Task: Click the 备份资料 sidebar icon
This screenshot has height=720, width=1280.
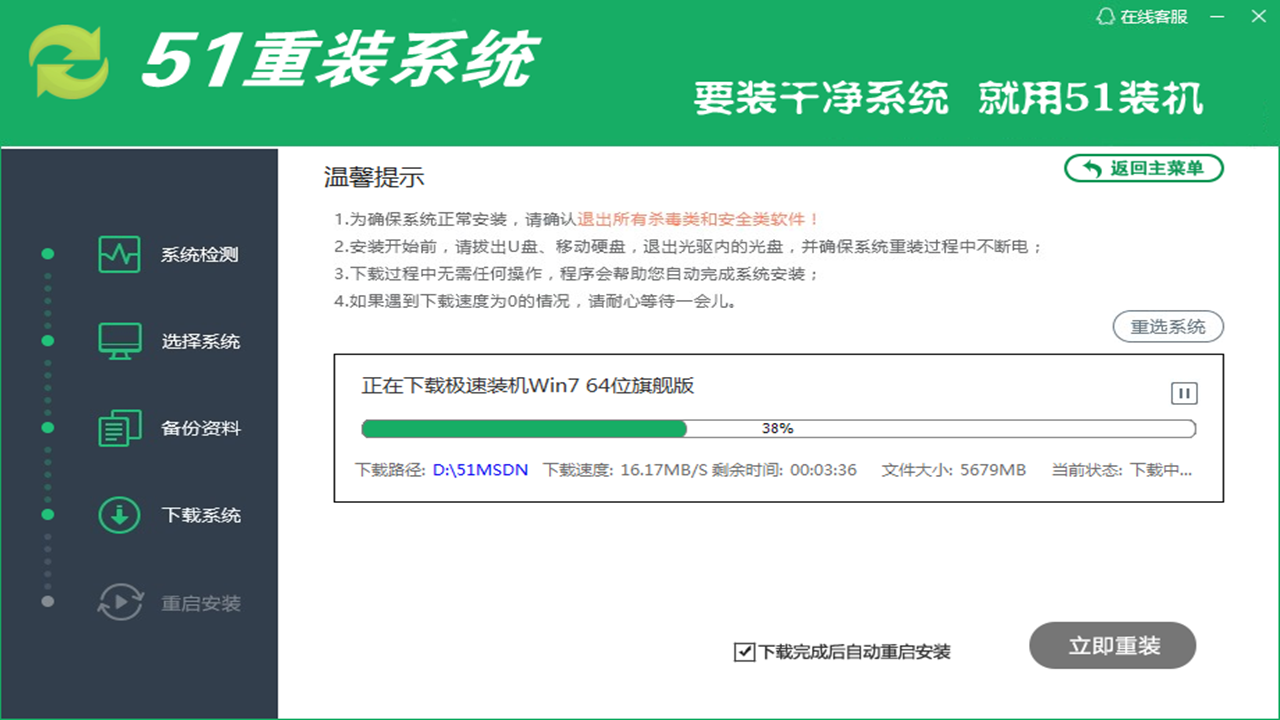Action: point(120,428)
